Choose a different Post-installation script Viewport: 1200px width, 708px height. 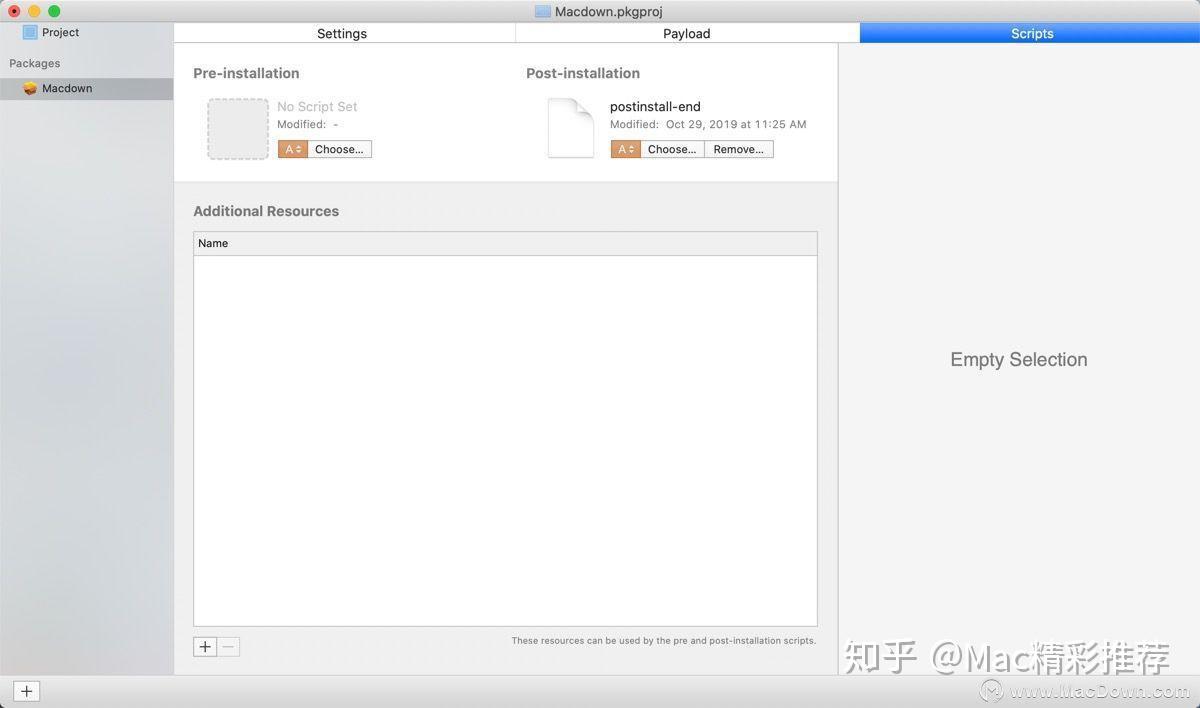point(671,148)
